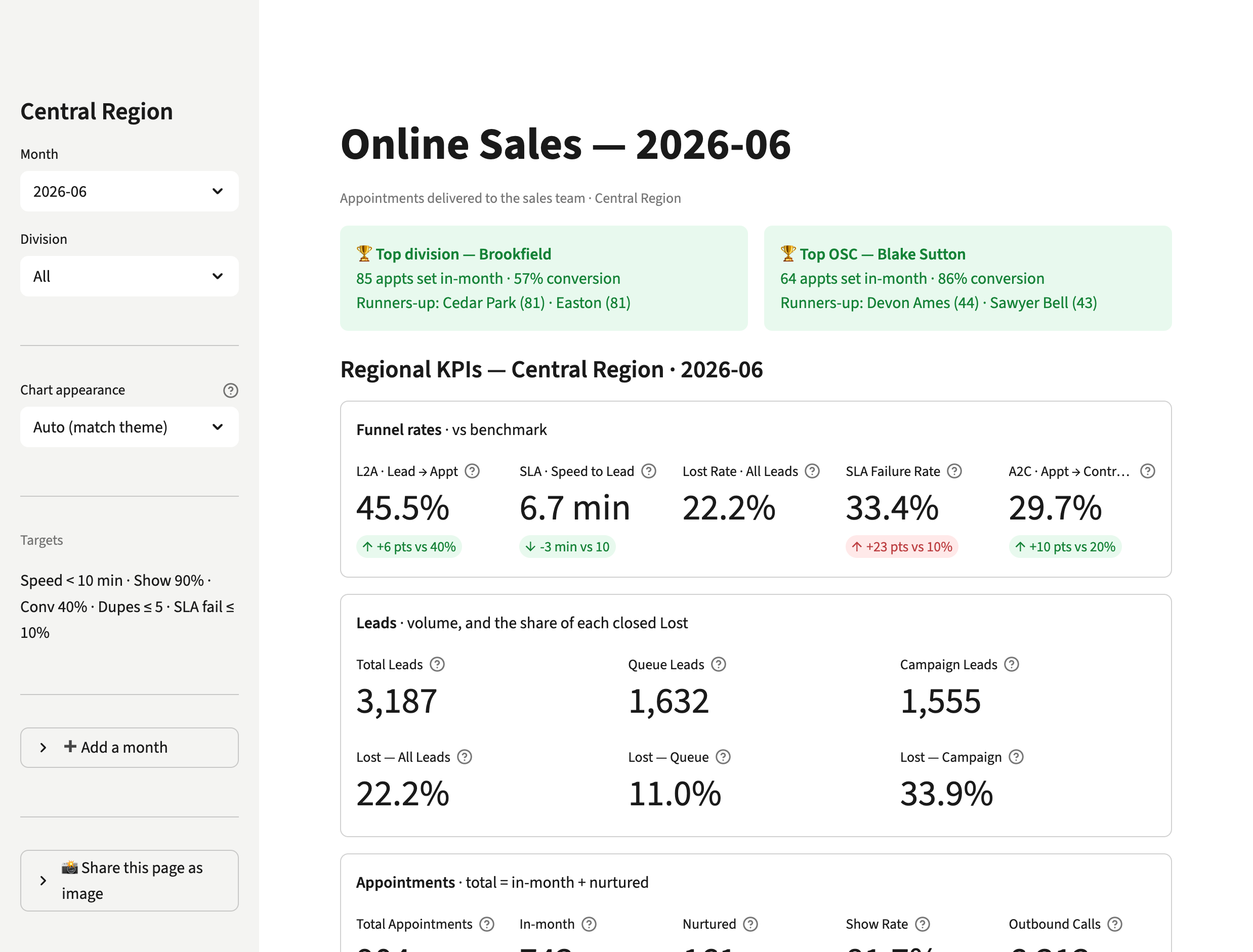Screen dimensions: 1253x952
Task: Click the 29.7% A2C value
Action: [1055, 508]
